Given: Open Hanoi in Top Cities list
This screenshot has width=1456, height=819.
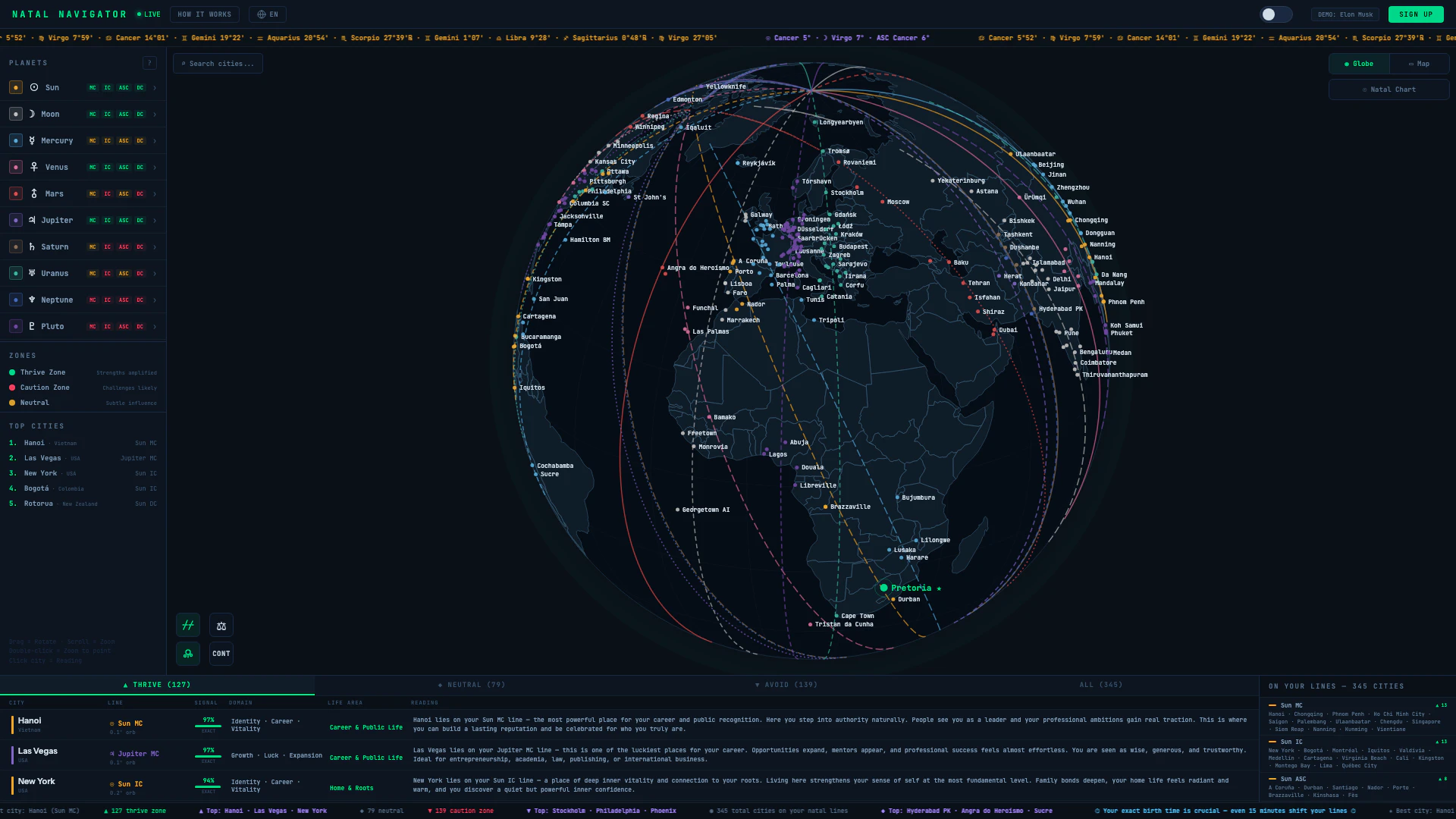Looking at the screenshot, I should 83,443.
